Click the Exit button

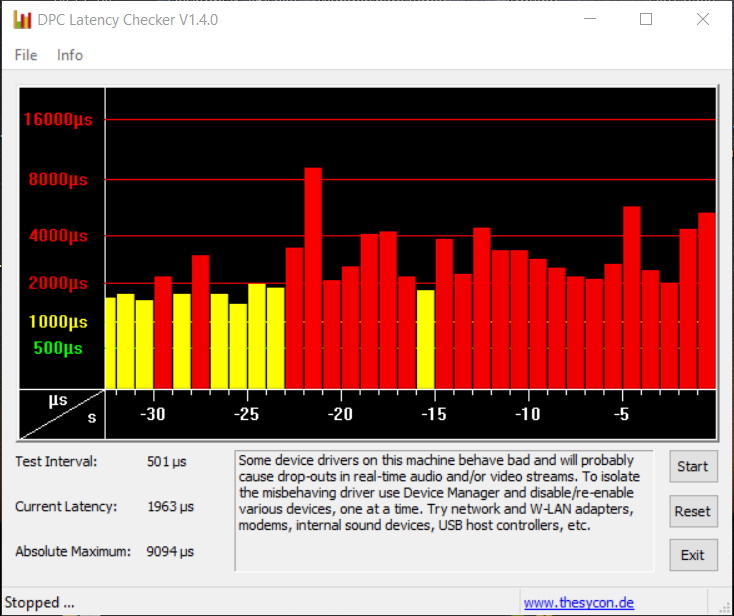click(693, 555)
